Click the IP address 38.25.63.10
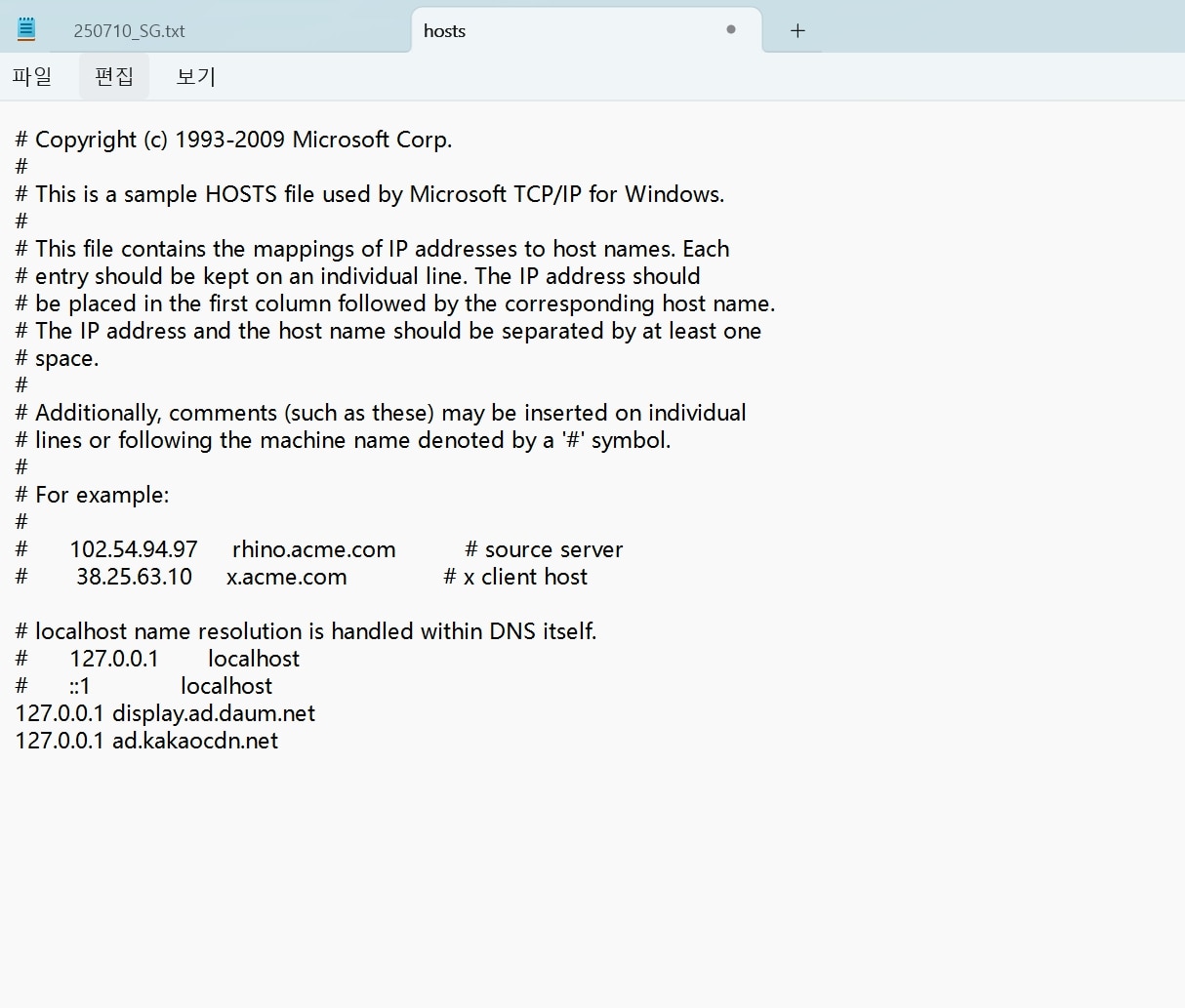Viewport: 1185px width, 1008px height. (135, 577)
